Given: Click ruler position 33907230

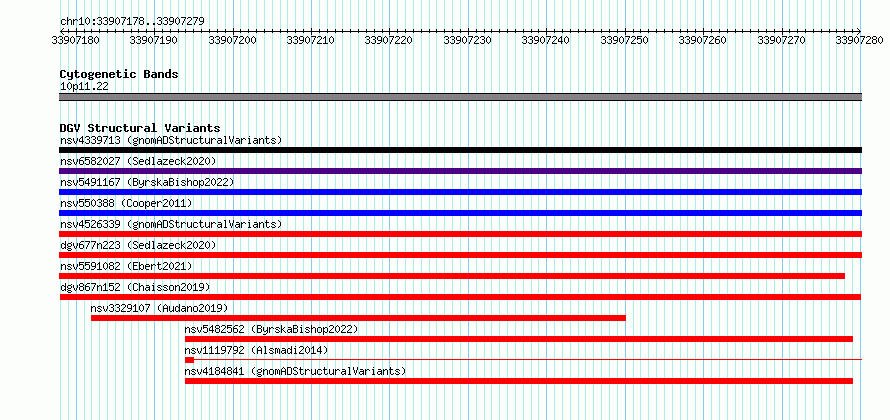Looking at the screenshot, I should [x=468, y=40].
